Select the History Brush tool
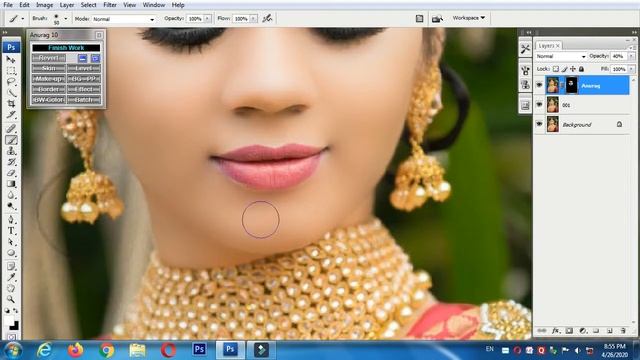The height and width of the screenshot is (360, 640). pos(11,162)
